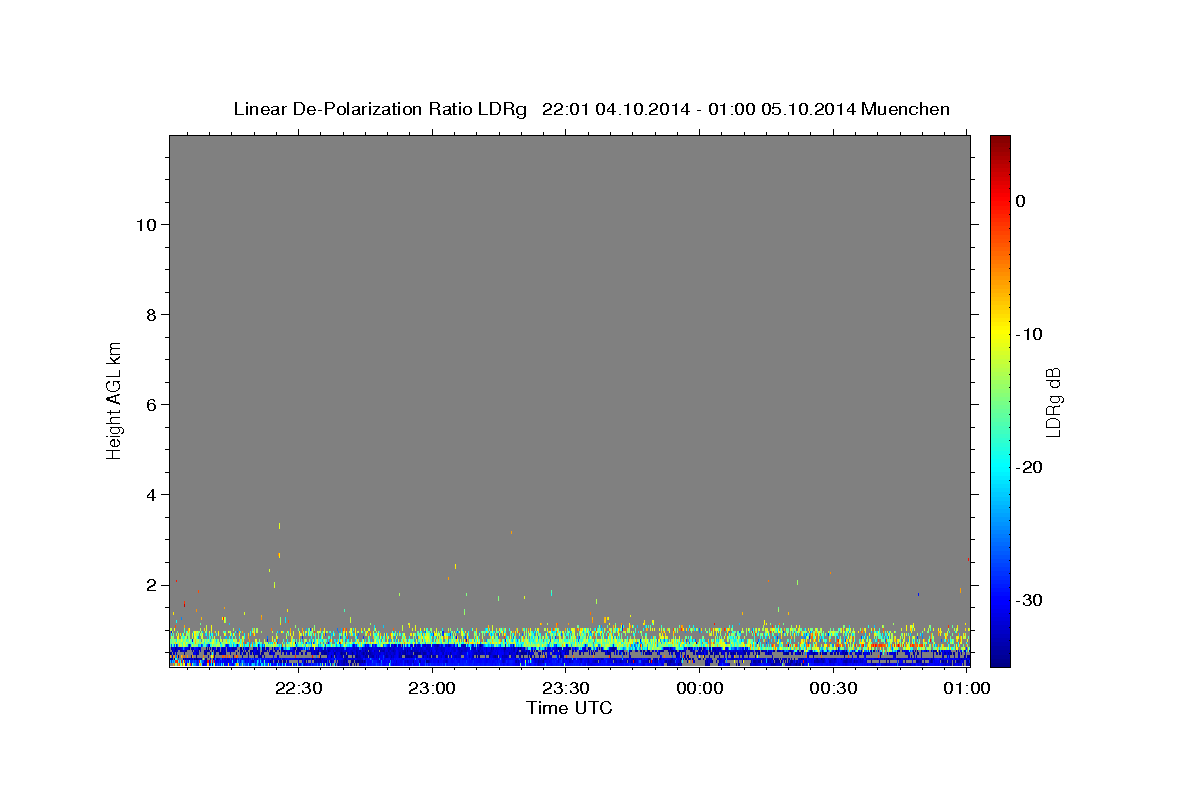This screenshot has width=1200, height=800.
Task: Click the 00:30 time axis label
Action: tap(833, 689)
